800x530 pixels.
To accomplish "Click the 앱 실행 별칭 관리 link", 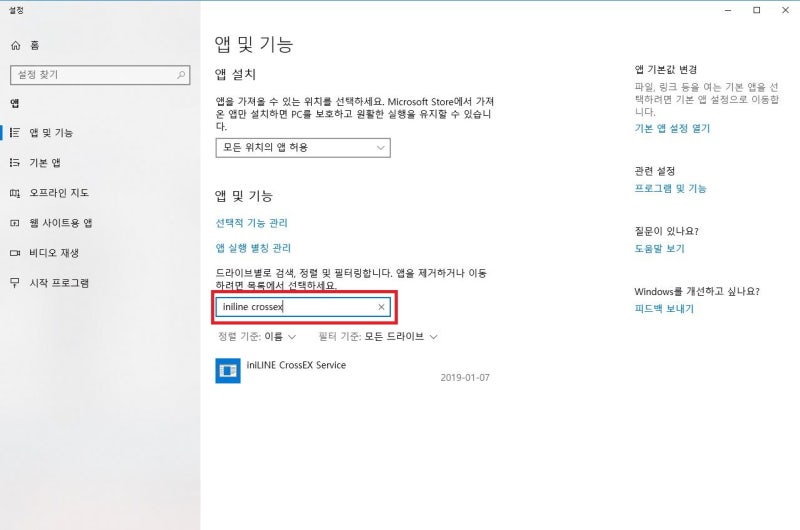I will pos(253,248).
